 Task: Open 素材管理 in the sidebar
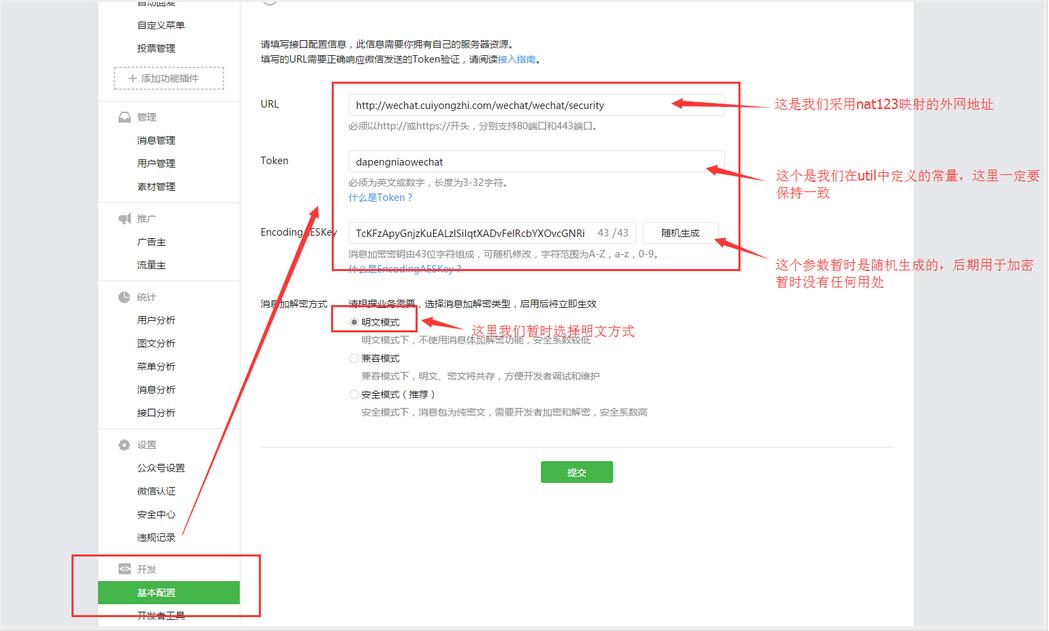click(x=156, y=187)
